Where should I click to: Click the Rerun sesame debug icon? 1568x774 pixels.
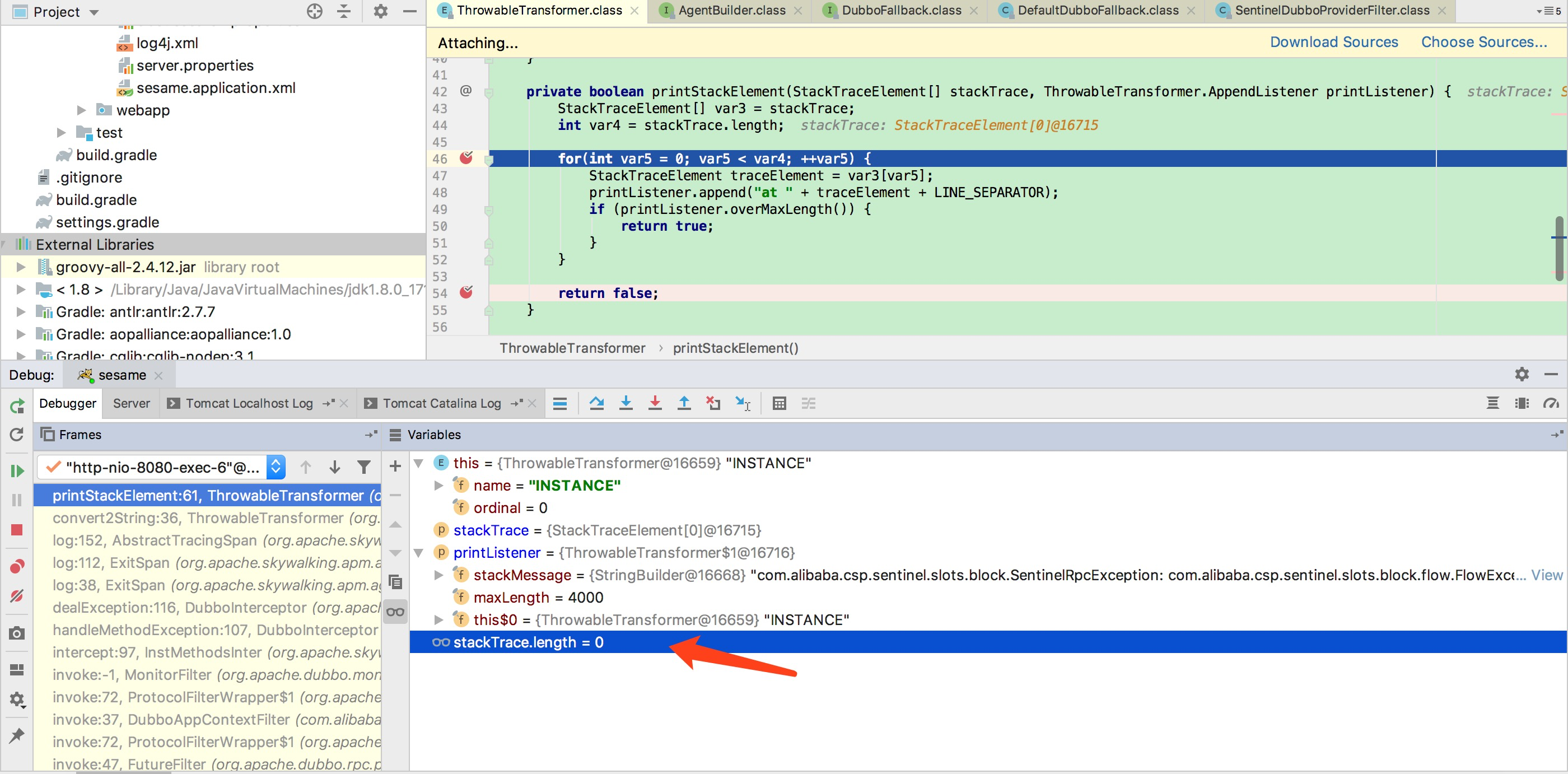click(17, 405)
